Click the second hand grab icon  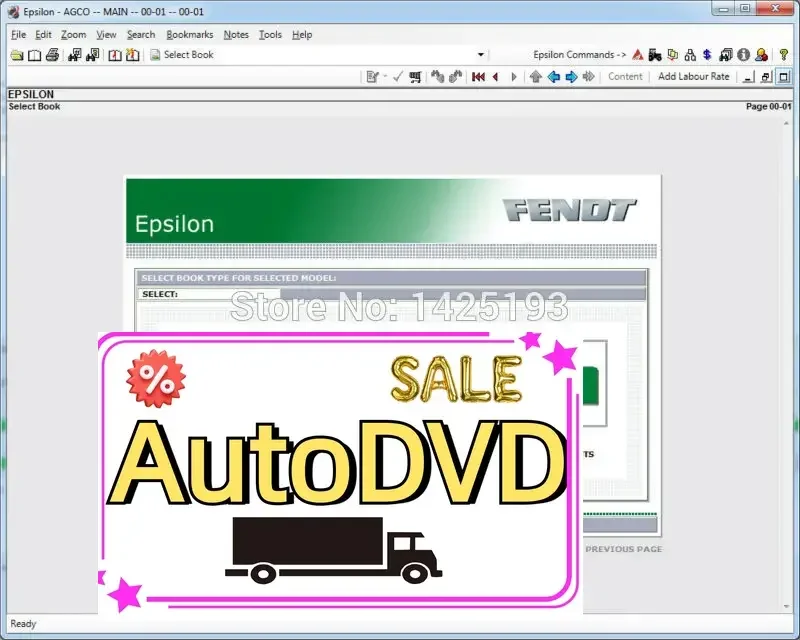click(455, 77)
